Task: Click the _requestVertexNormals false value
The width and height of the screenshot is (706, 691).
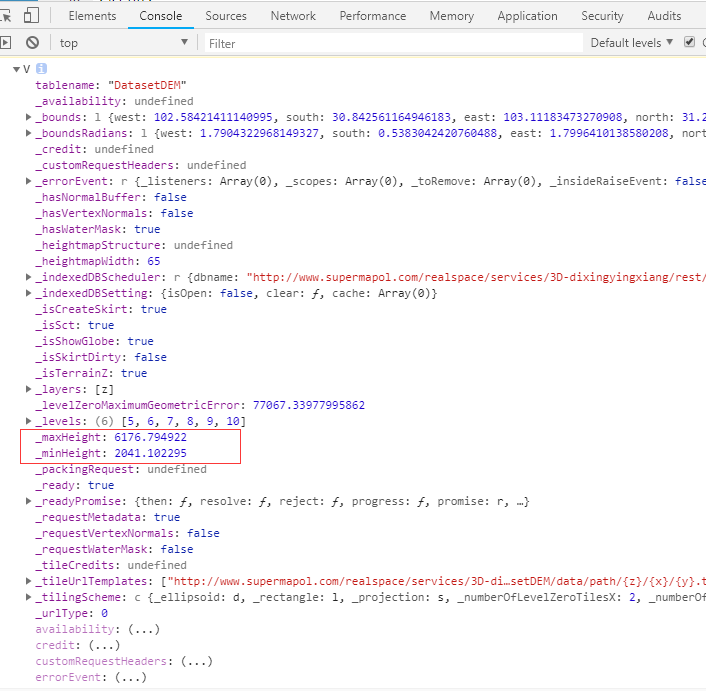Action: 203,533
